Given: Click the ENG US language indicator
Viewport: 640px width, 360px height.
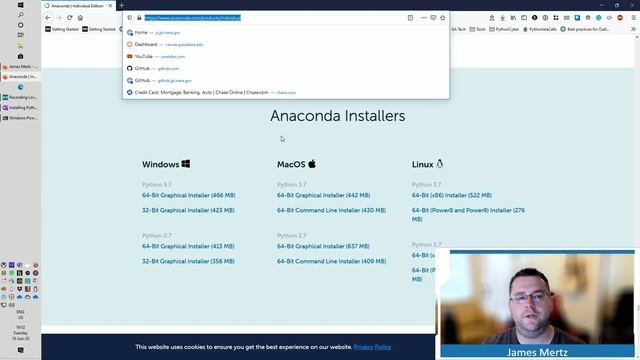Looking at the screenshot, I should pos(20,314).
